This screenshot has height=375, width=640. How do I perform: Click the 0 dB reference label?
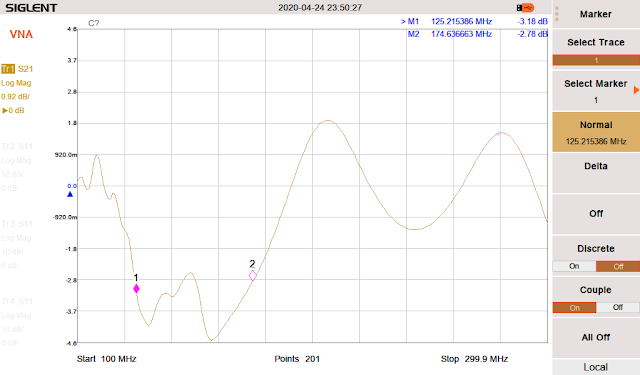[x=13, y=111]
